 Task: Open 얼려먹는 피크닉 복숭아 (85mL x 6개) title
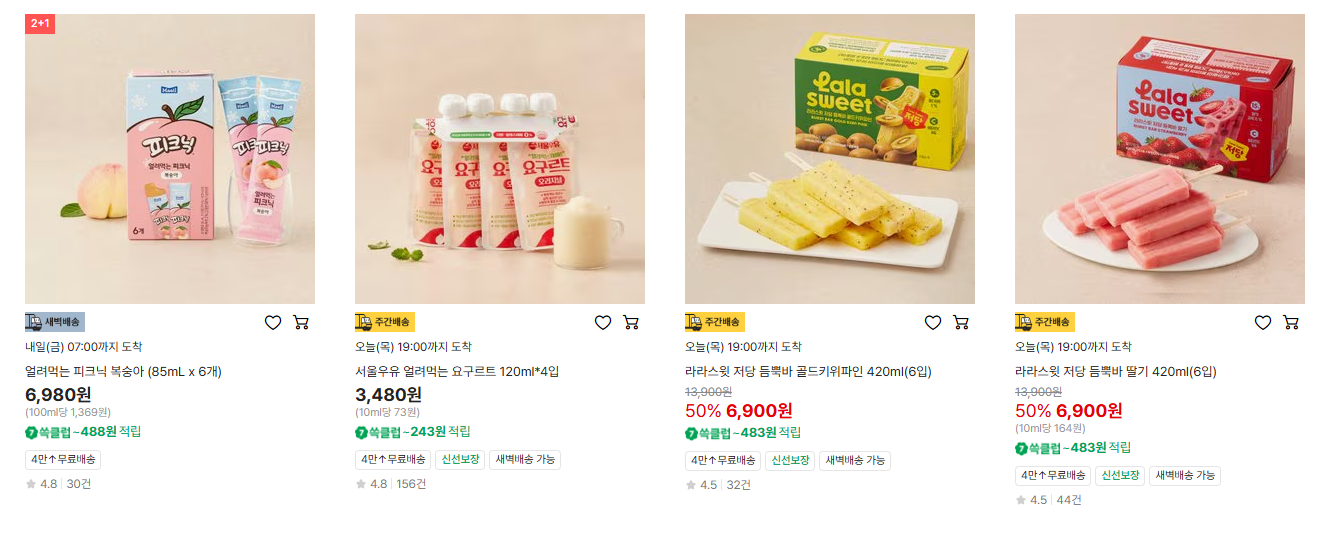point(123,372)
